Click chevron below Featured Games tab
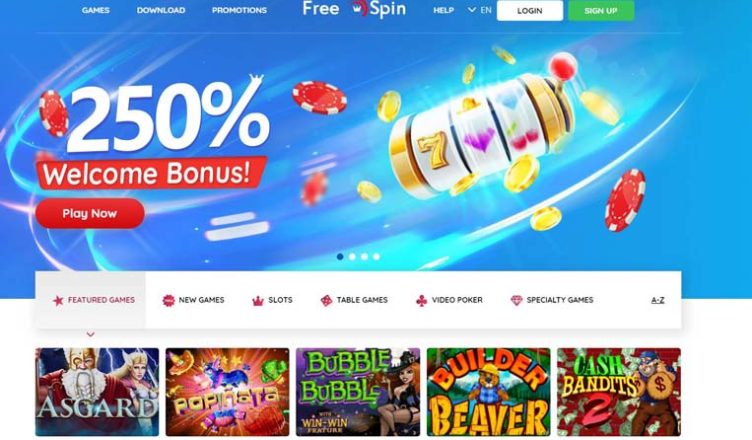 (90, 334)
